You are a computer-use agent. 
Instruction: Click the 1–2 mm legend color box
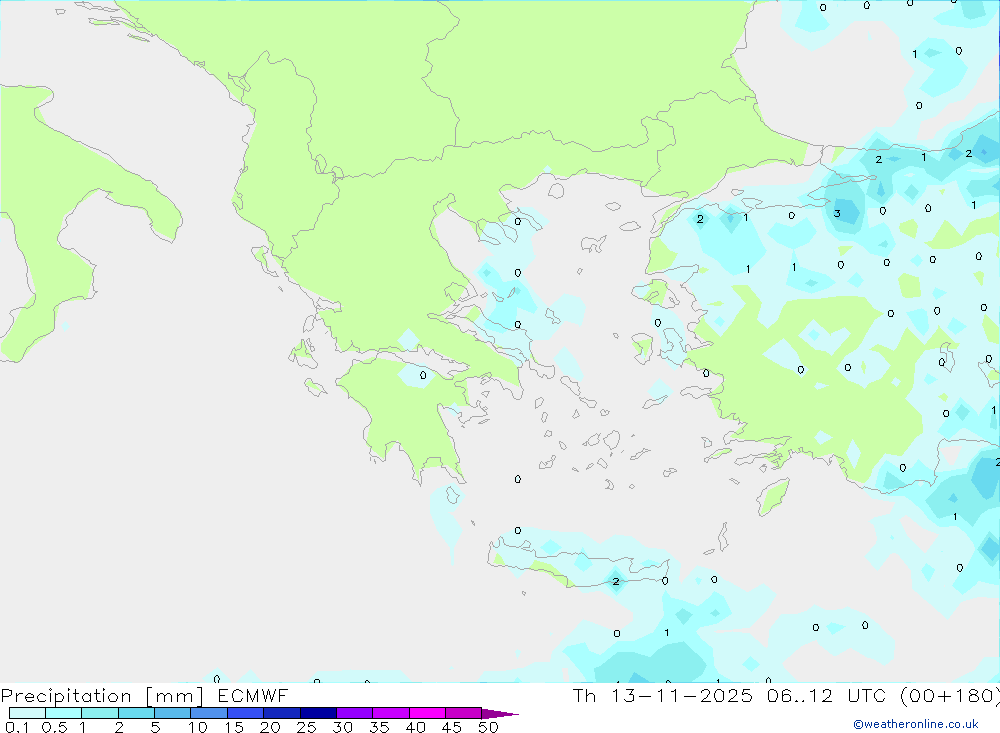(99, 713)
